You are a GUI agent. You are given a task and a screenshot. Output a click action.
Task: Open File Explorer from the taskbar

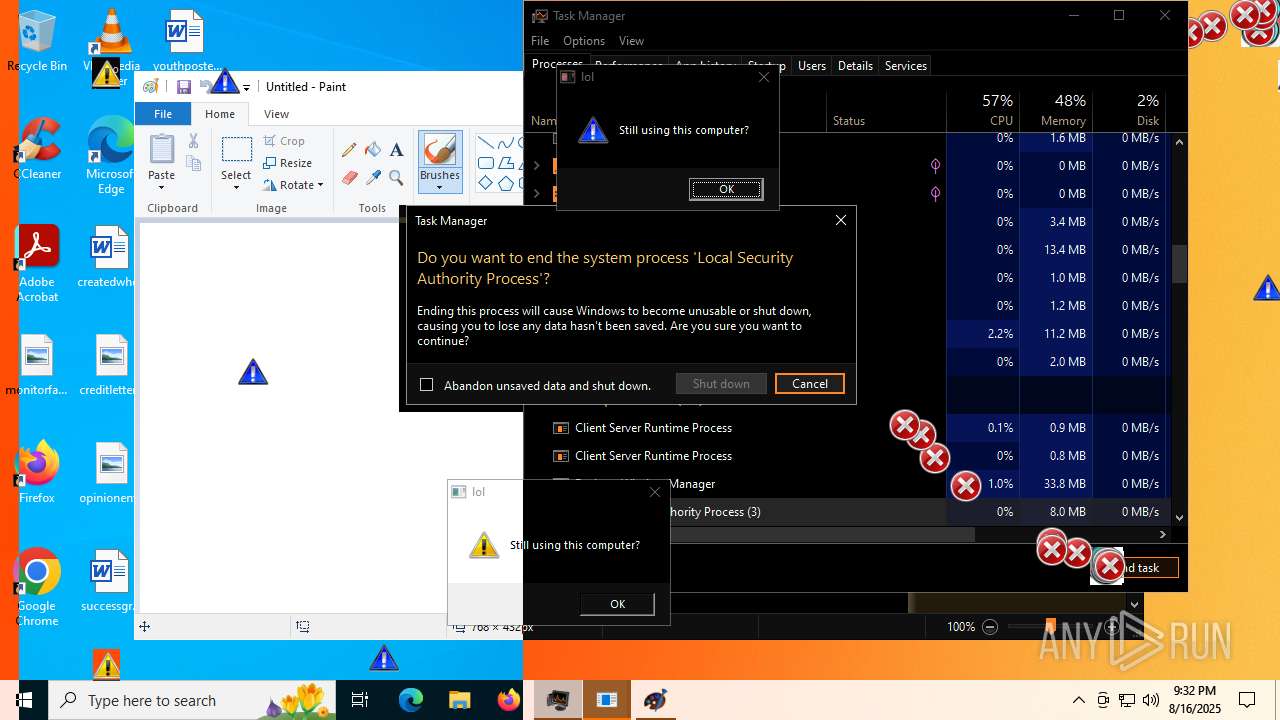[x=459, y=700]
